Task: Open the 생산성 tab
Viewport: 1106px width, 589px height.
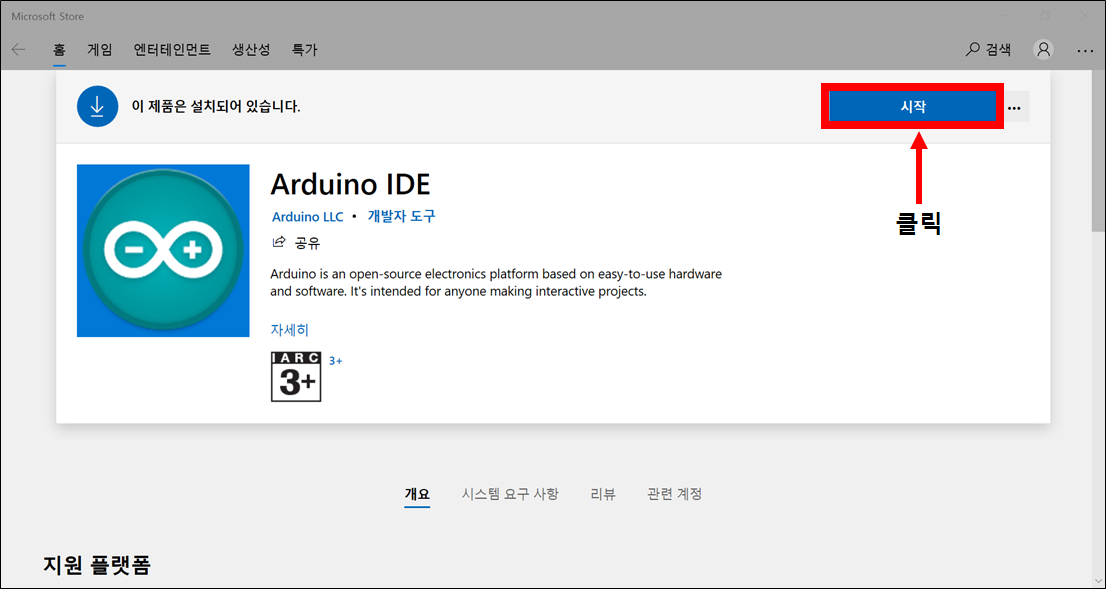Action: 251,50
